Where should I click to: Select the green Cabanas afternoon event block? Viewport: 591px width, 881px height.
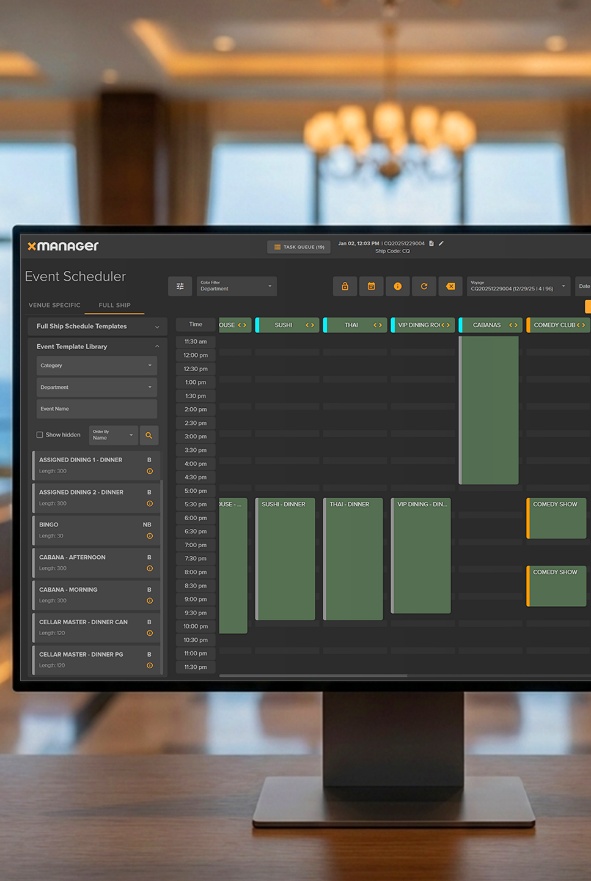click(489, 410)
